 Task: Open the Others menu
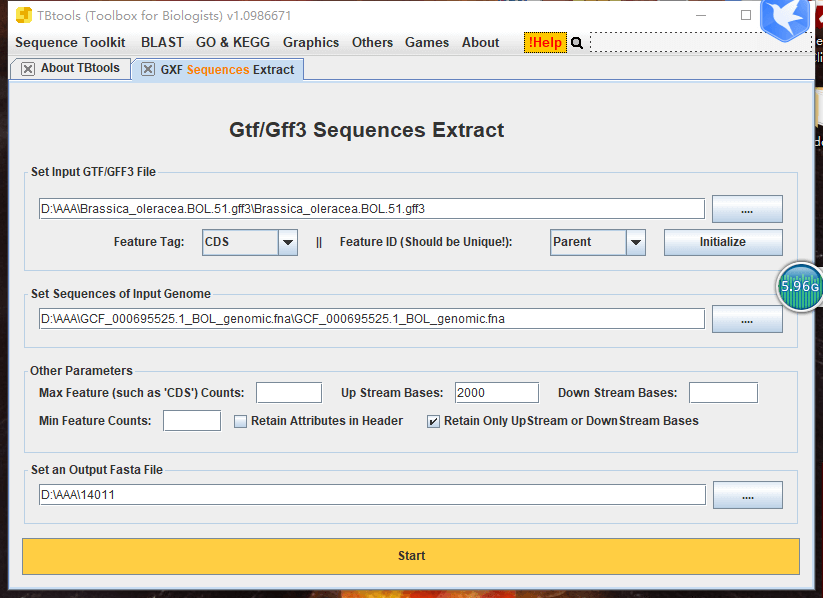[x=372, y=43]
